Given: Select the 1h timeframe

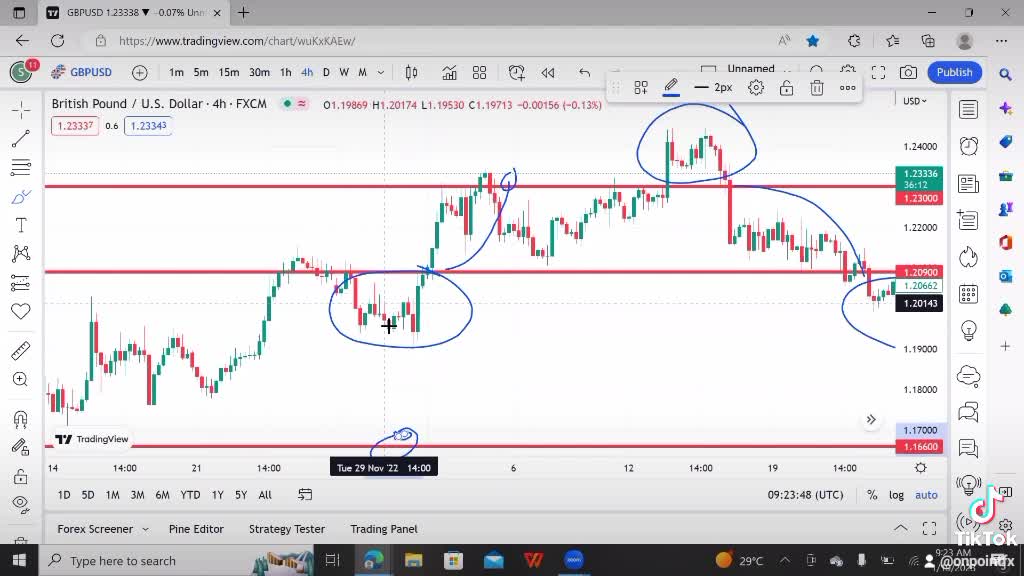Looking at the screenshot, I should pyautogui.click(x=285, y=72).
